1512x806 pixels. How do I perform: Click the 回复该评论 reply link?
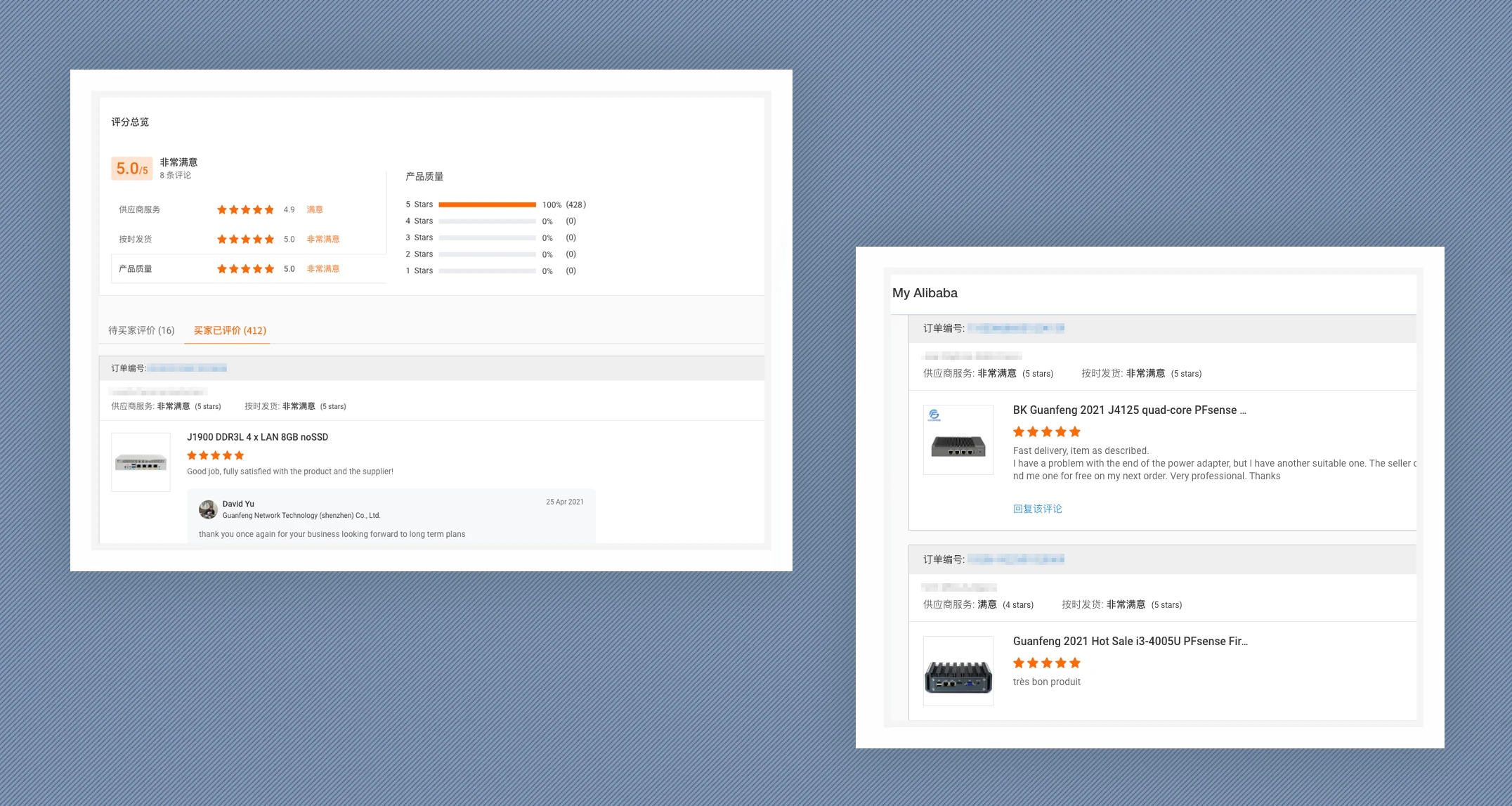[1037, 509]
